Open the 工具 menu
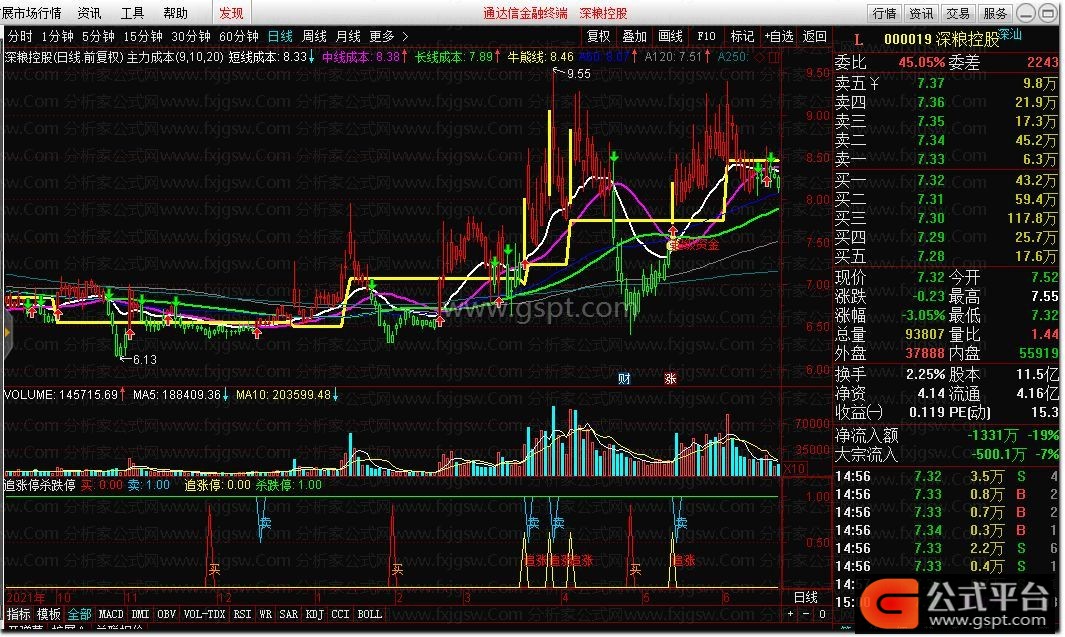This screenshot has width=1065, height=637. (132, 13)
